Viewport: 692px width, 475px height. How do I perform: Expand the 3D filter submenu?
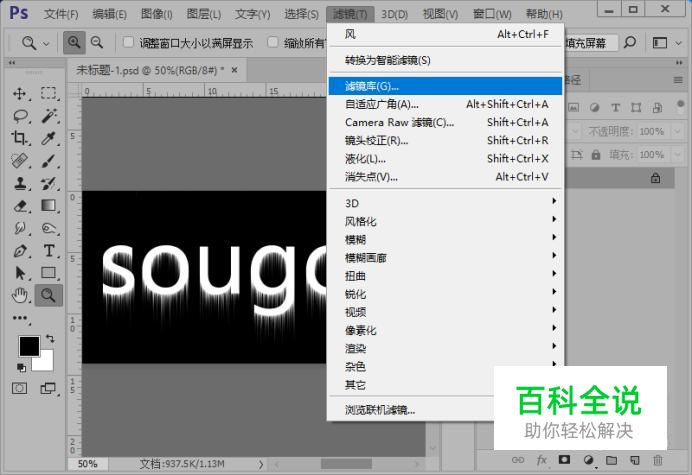[x=446, y=203]
